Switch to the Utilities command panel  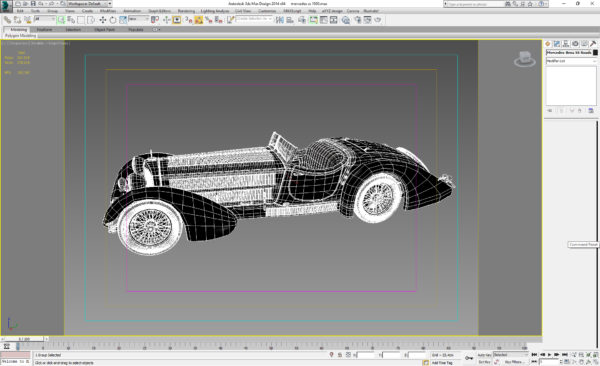[x=593, y=44]
